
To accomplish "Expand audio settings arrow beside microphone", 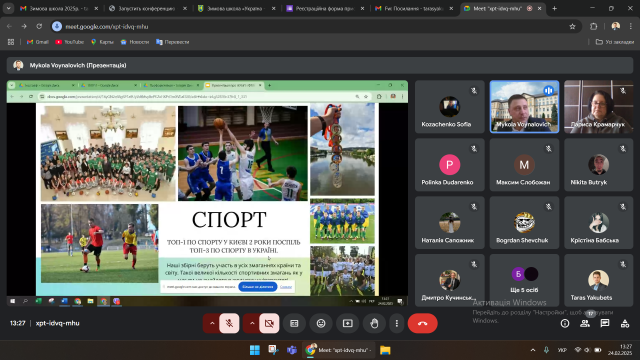I will point(212,323).
